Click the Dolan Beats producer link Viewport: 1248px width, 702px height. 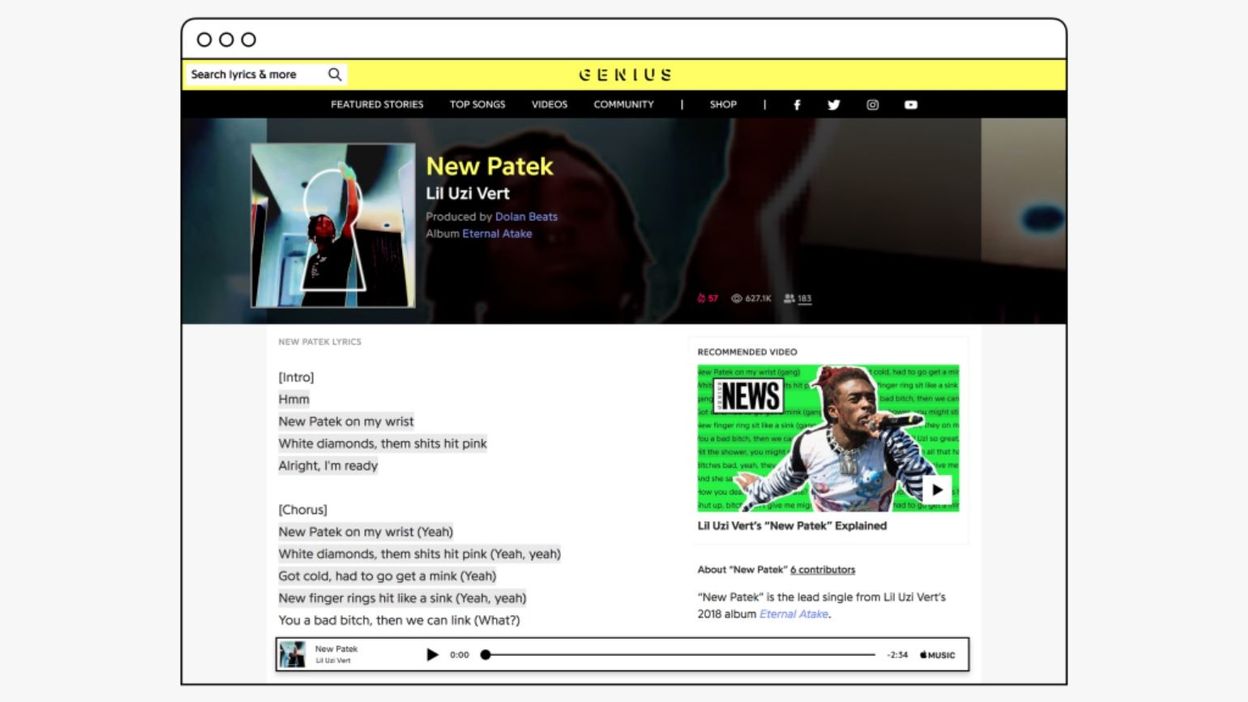pos(525,216)
